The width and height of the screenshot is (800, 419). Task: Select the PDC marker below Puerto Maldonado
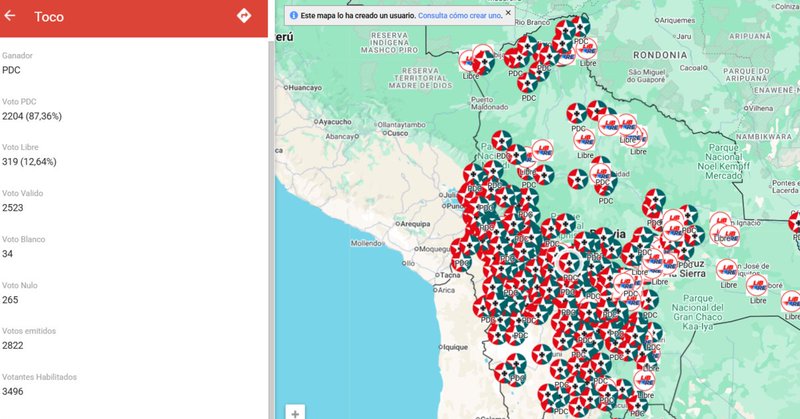[x=502, y=141]
